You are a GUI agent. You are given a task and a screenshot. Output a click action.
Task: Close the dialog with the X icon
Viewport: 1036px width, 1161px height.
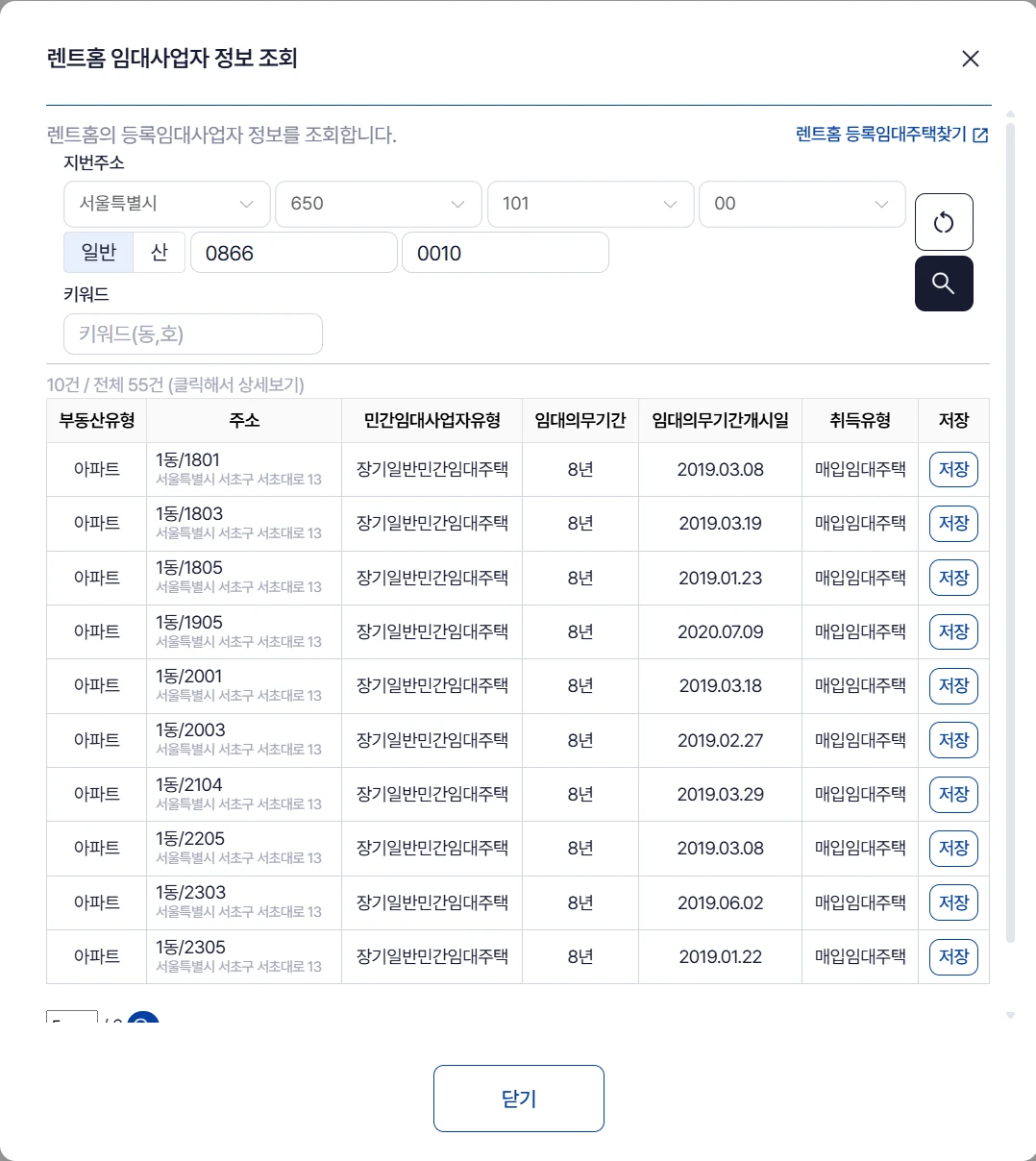pos(970,59)
